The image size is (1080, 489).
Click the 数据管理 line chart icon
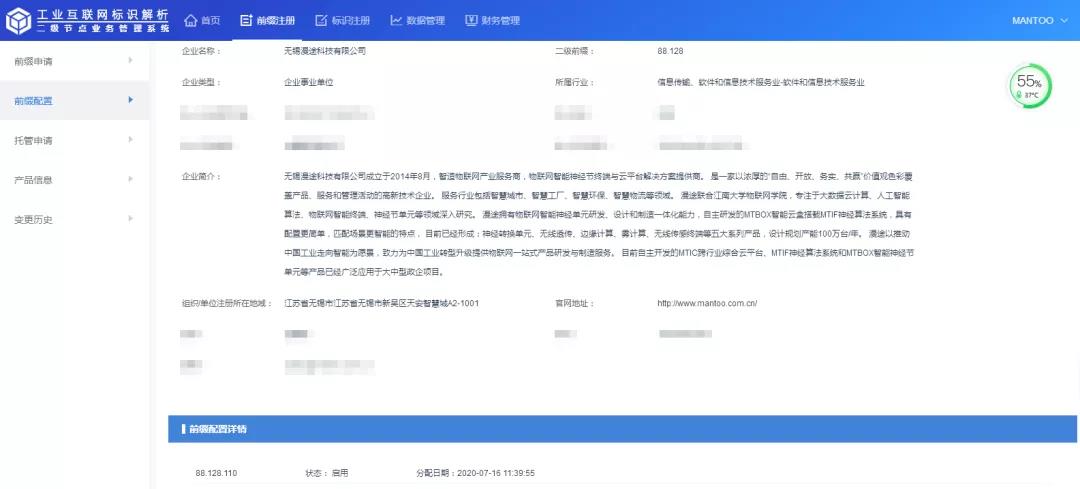396,21
